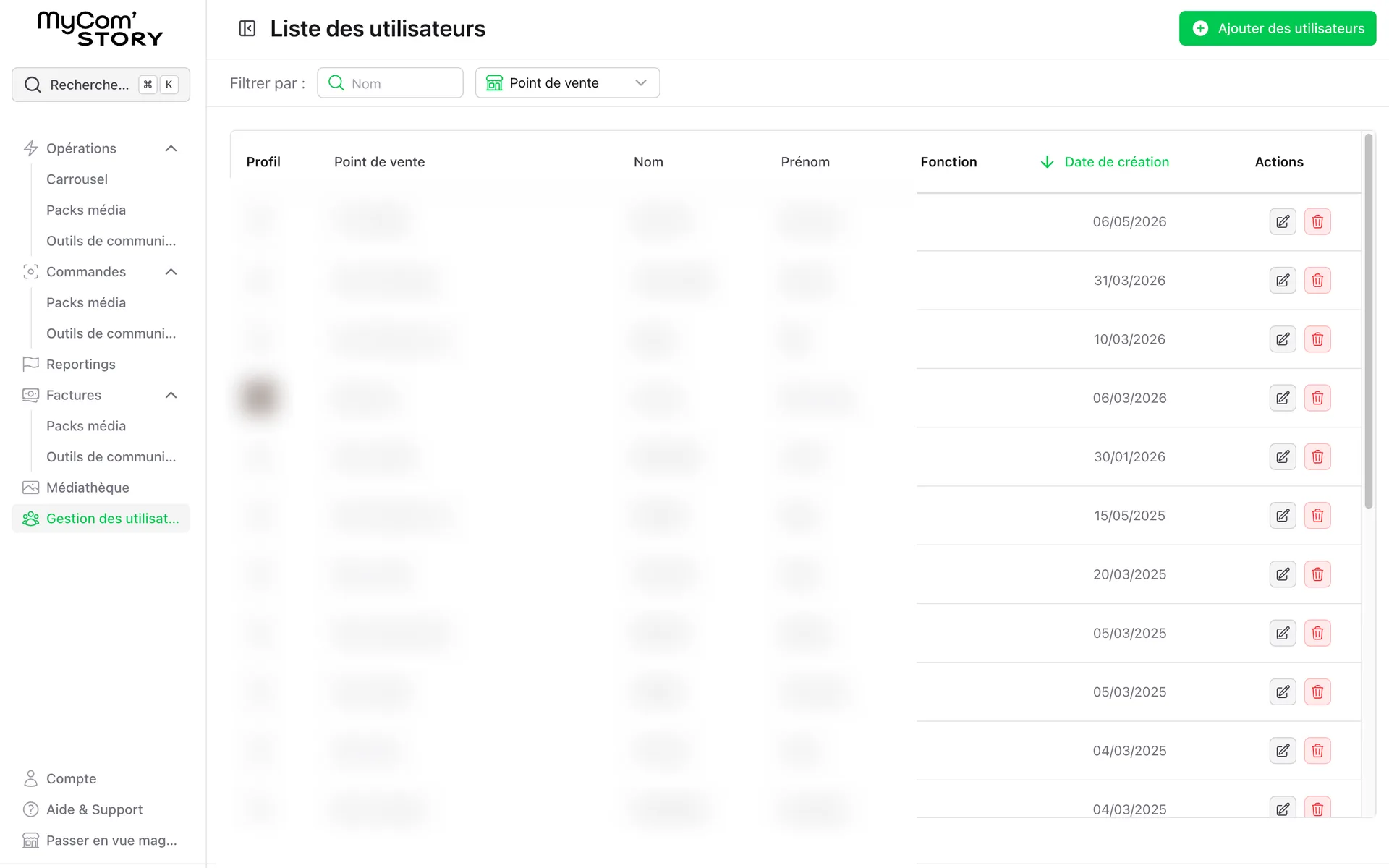Image resolution: width=1389 pixels, height=868 pixels.
Task: Open Packs média under Factures
Action: tap(86, 426)
